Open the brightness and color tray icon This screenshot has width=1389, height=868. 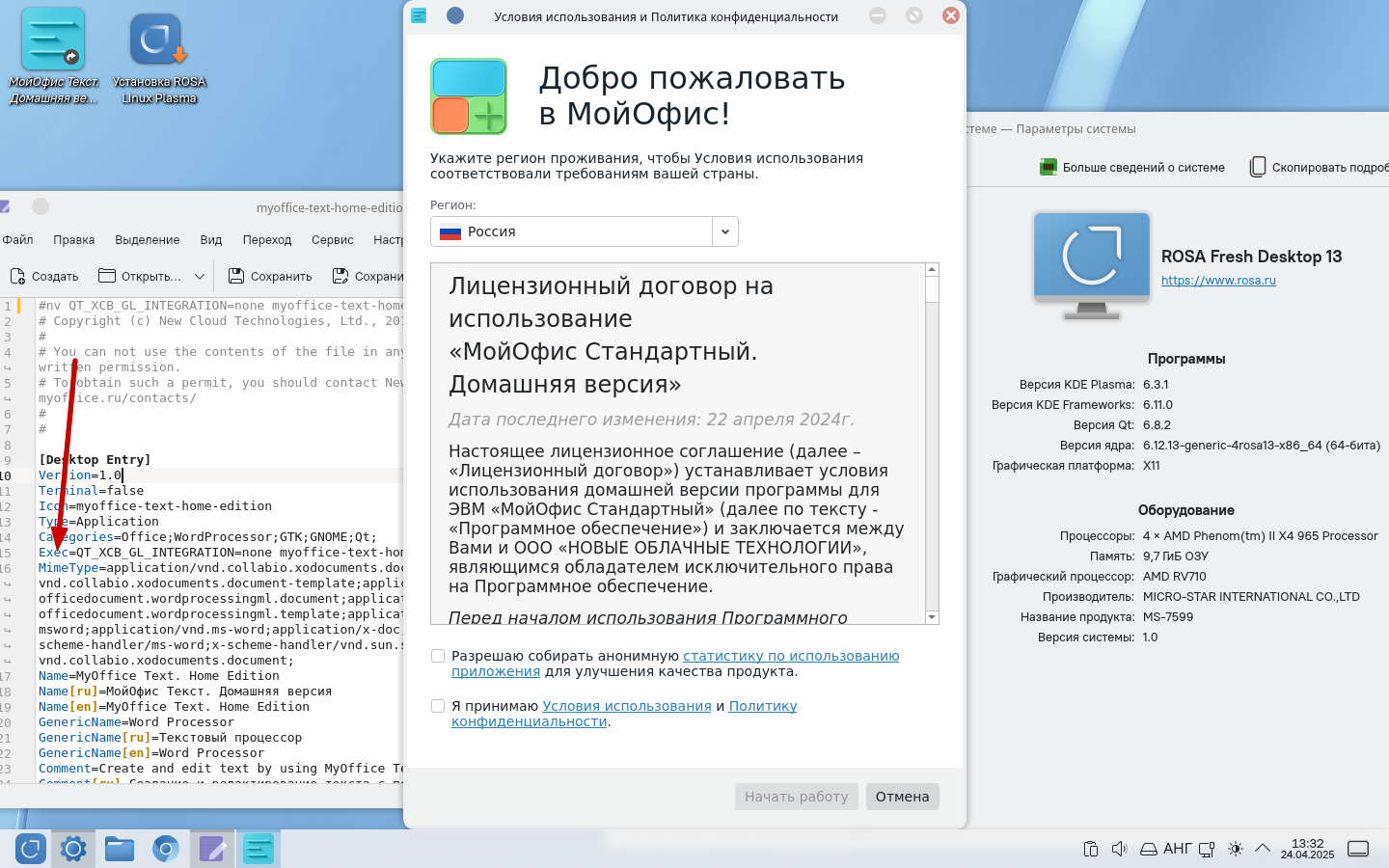pos(1236,849)
